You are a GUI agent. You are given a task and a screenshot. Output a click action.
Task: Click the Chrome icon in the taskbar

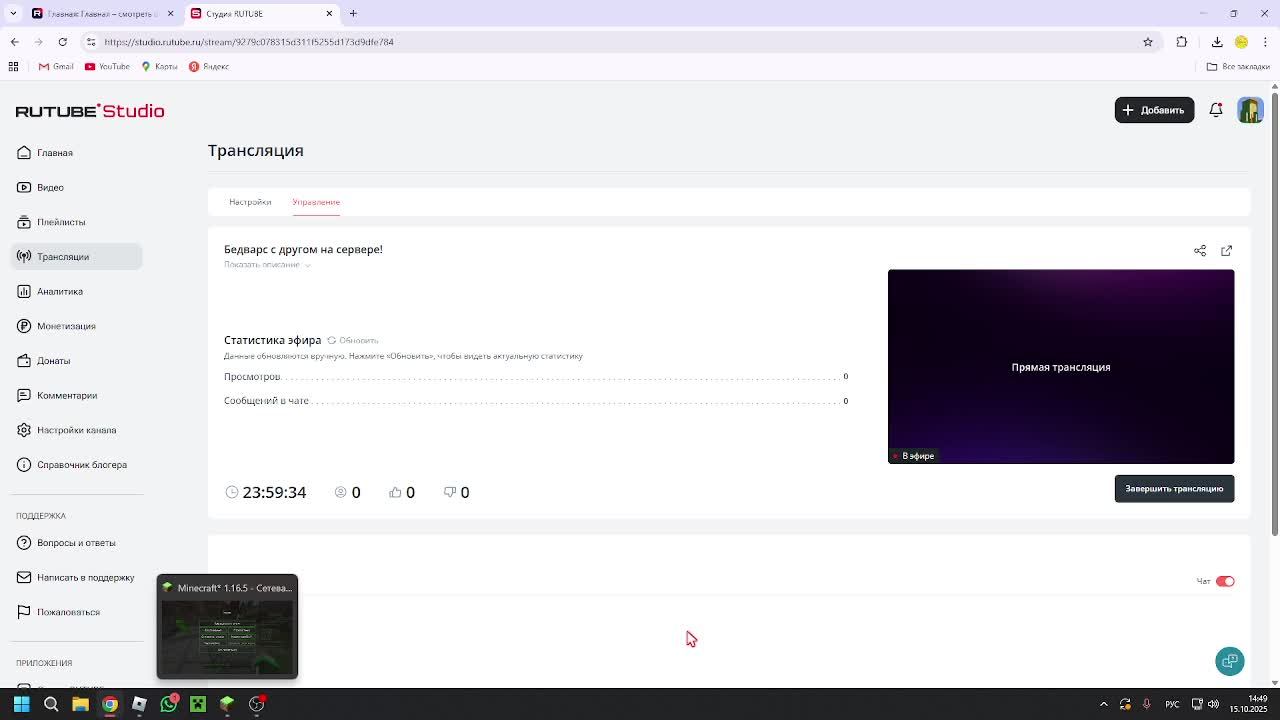tap(110, 704)
